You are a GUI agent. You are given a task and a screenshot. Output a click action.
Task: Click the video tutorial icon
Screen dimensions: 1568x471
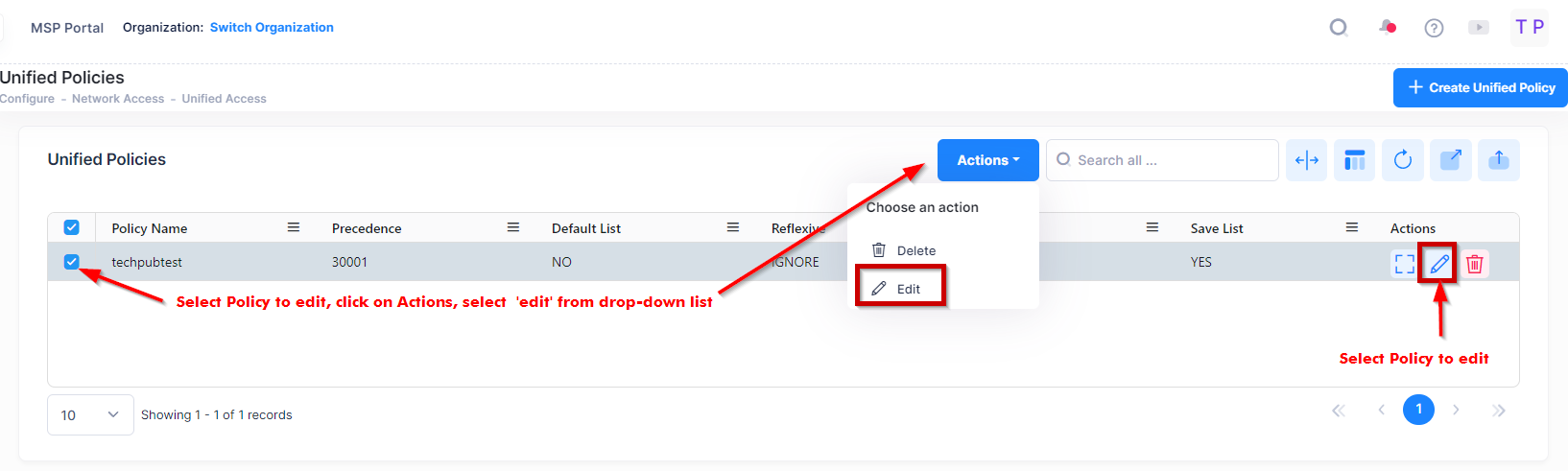tap(1479, 28)
